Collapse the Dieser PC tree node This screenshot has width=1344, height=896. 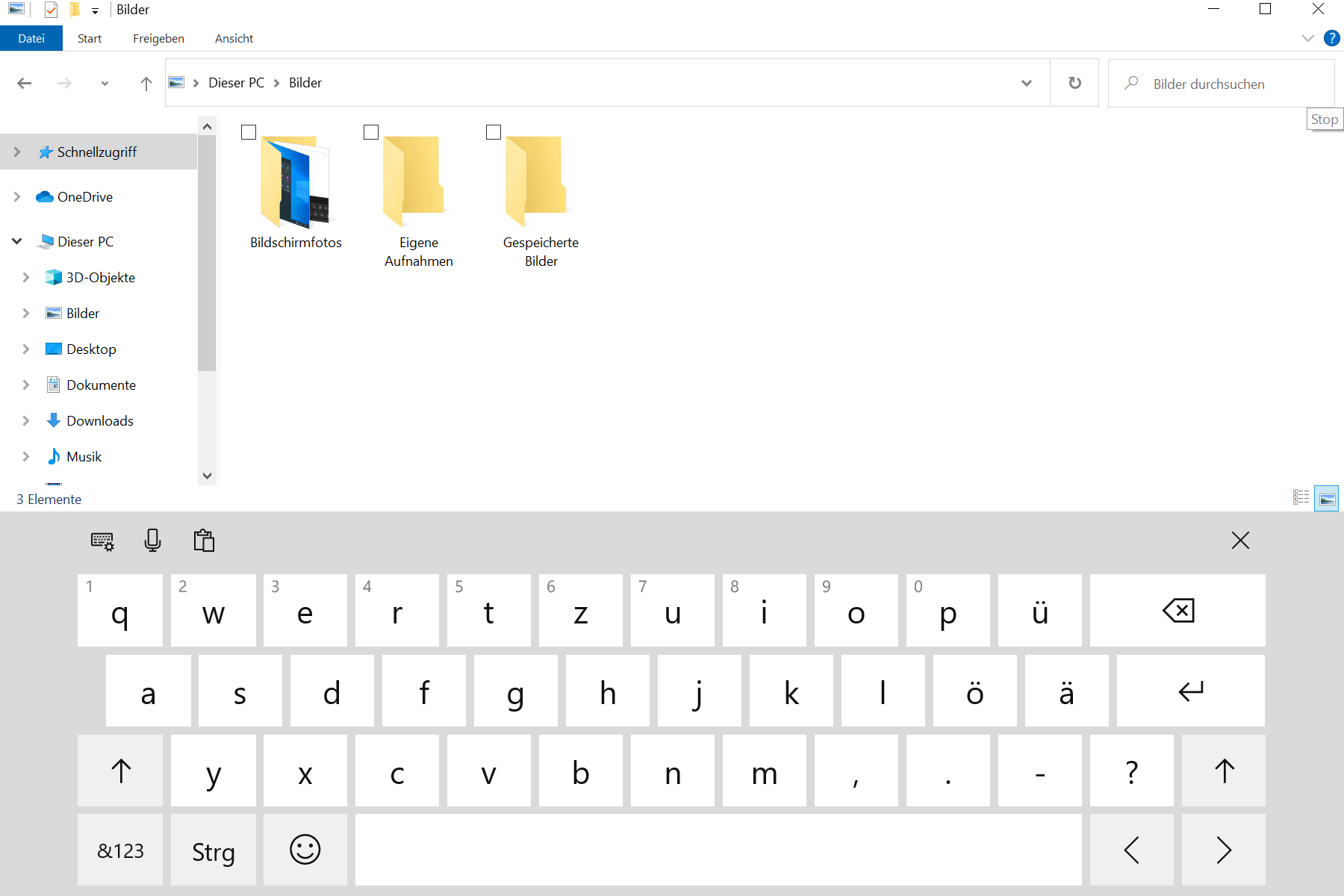point(16,241)
